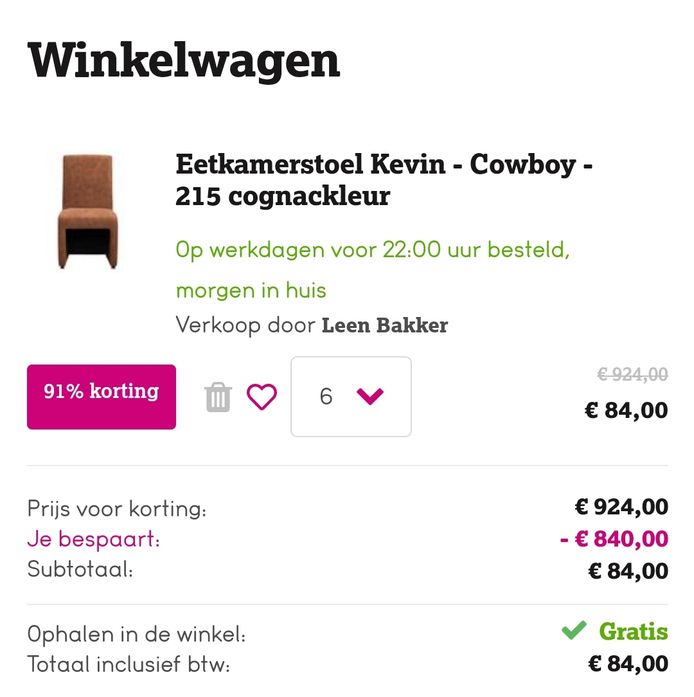Delete the chair with the trash icon
The image size is (694, 697).
pyautogui.click(x=218, y=397)
